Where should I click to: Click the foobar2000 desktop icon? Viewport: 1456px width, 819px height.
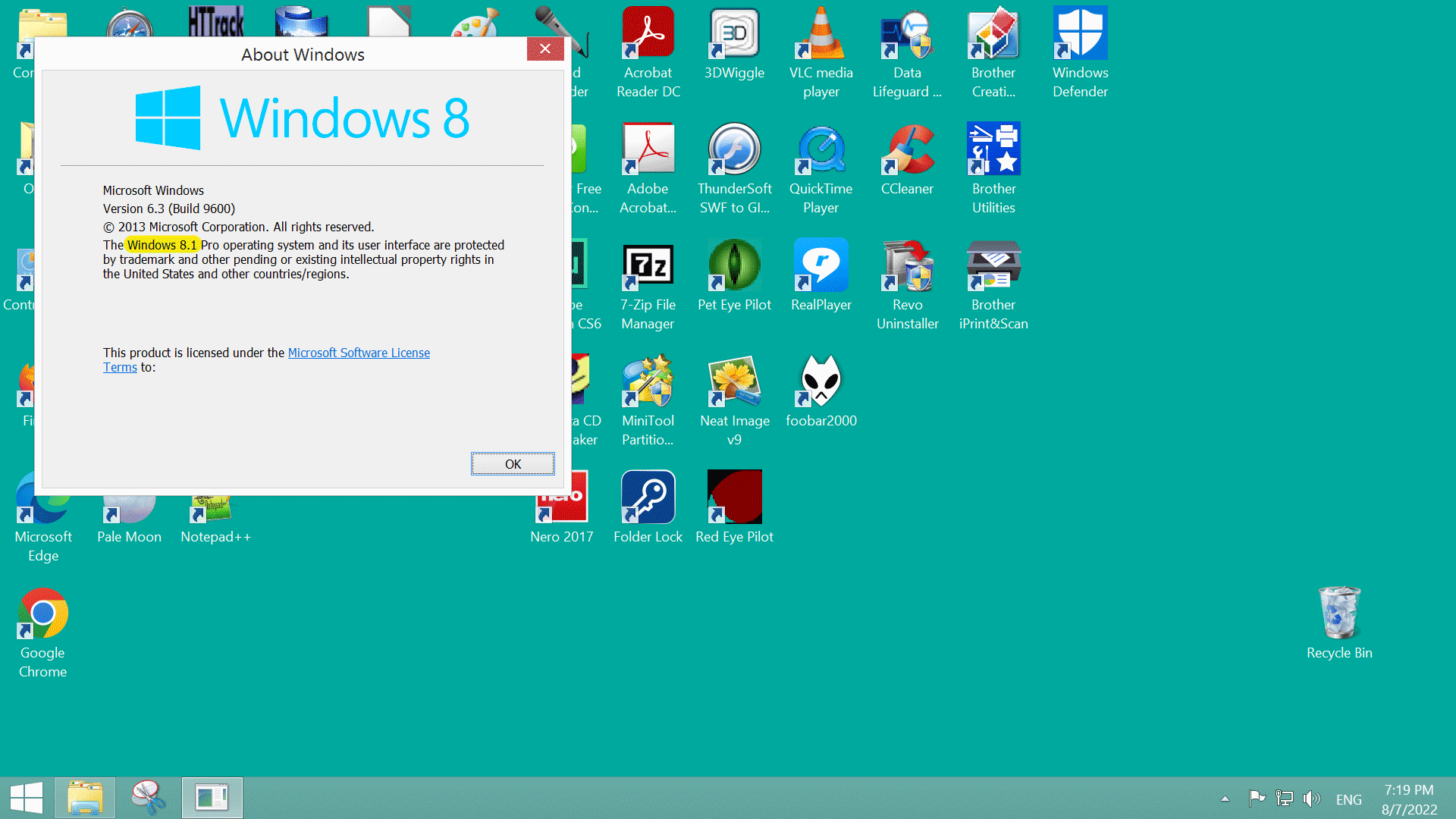pos(821,392)
